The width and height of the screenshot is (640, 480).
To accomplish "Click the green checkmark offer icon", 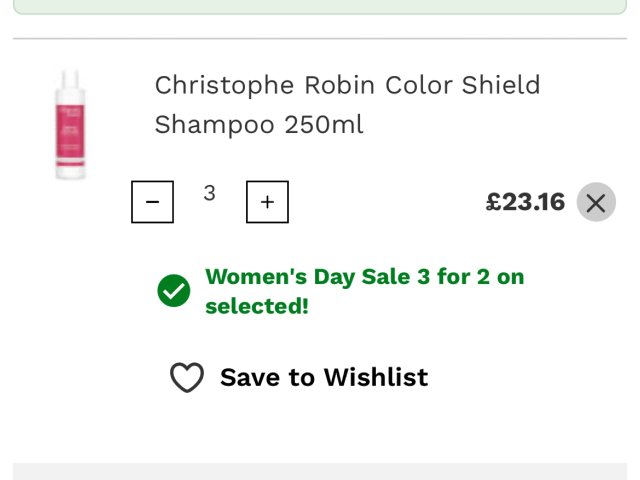I will 174,291.
